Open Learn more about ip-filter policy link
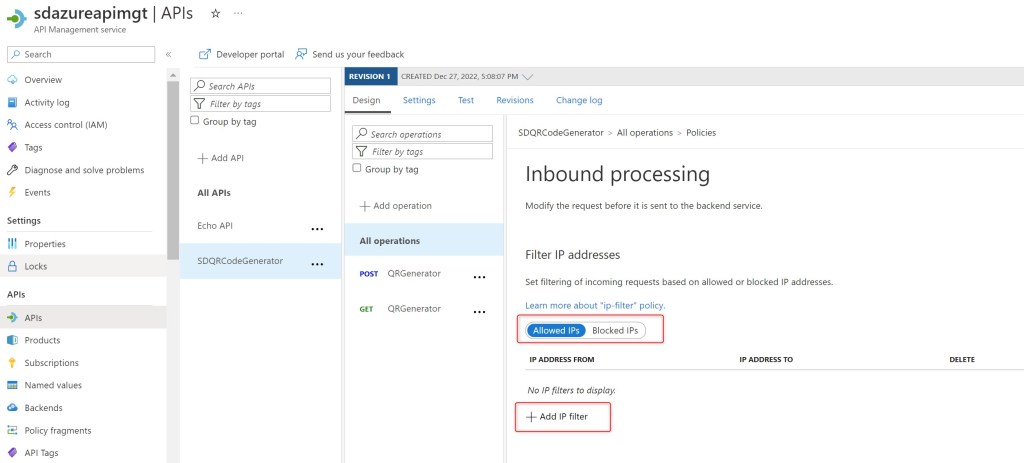Screen dimensions: 1024x463 pyautogui.click(x=595, y=305)
